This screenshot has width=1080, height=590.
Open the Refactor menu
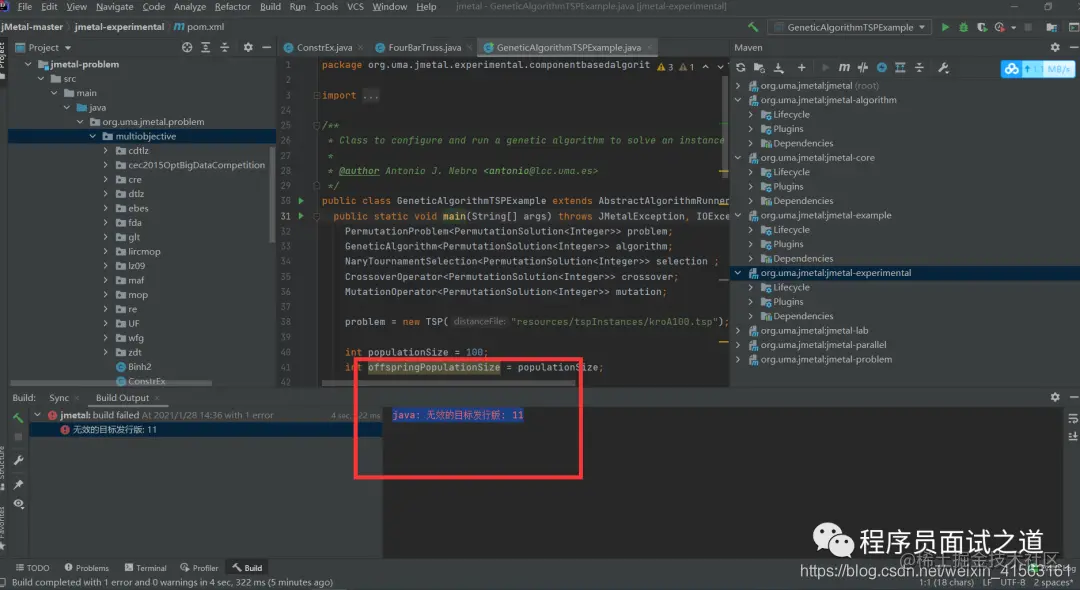click(x=232, y=6)
